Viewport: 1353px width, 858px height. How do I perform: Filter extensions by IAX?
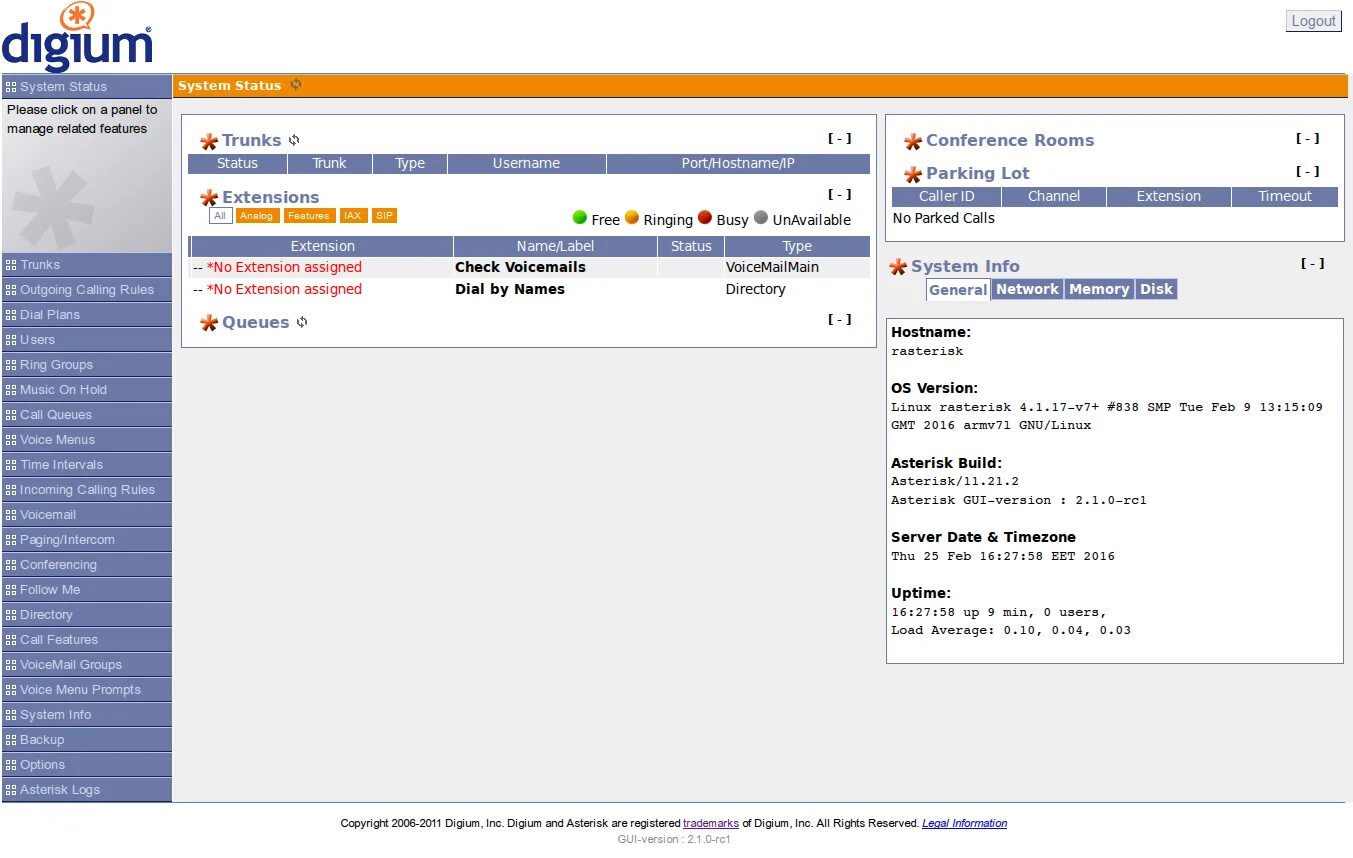pyautogui.click(x=353, y=216)
